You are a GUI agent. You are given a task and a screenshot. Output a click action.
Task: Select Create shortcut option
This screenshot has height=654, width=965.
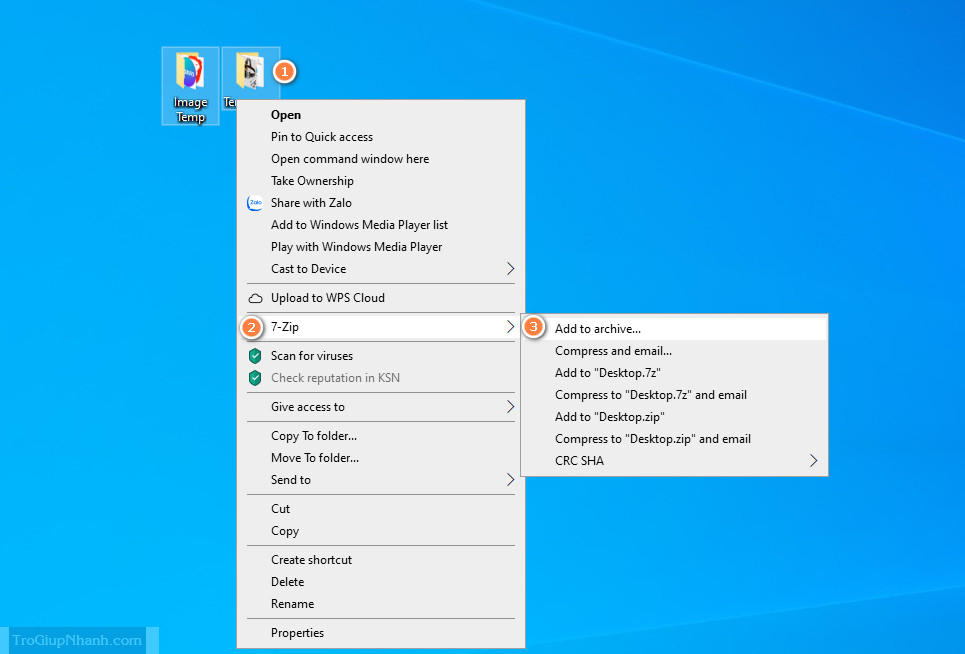(x=311, y=560)
